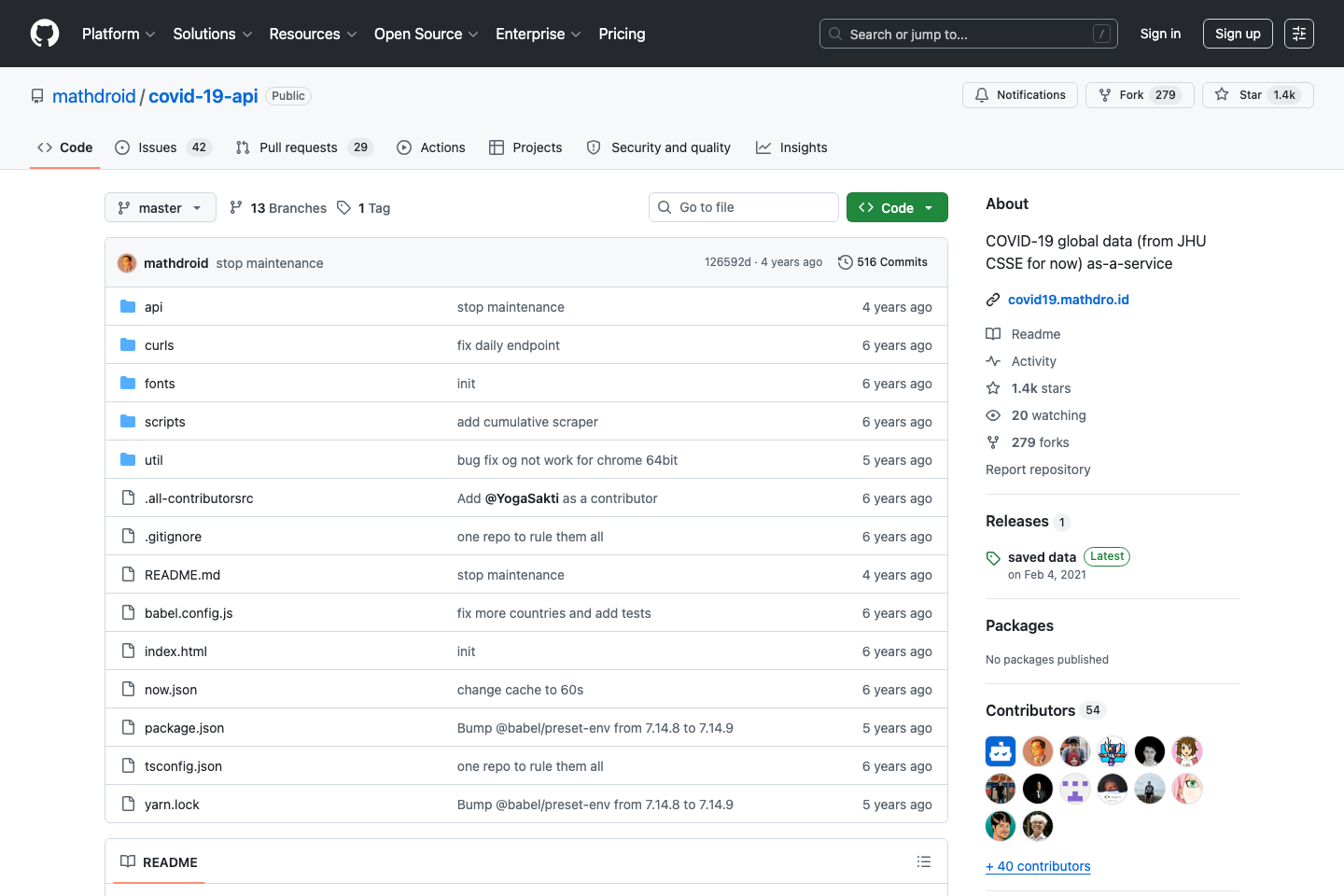Click the command palette icon beside Sign up

1299,34
